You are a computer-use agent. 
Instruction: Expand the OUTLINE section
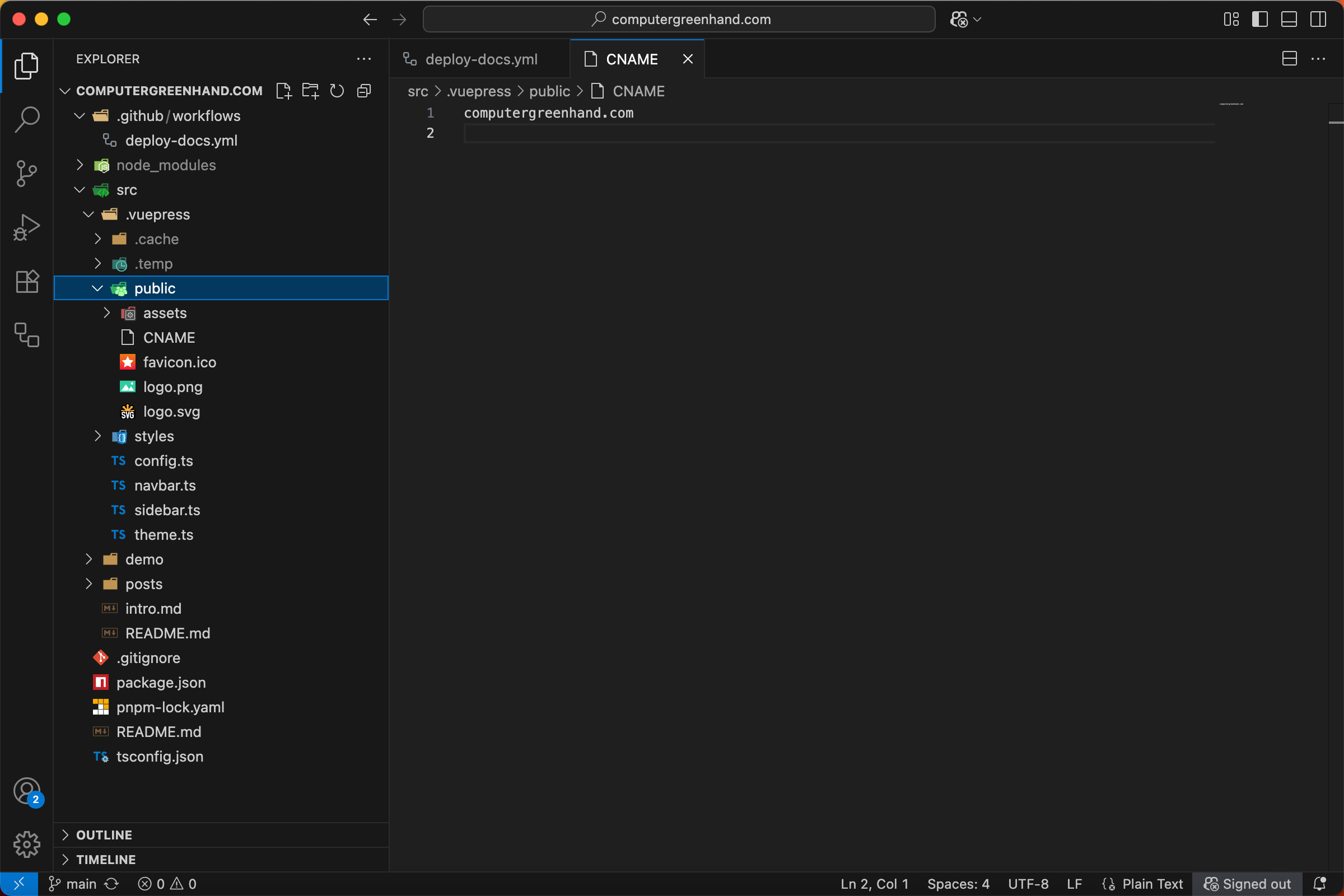(x=221, y=835)
